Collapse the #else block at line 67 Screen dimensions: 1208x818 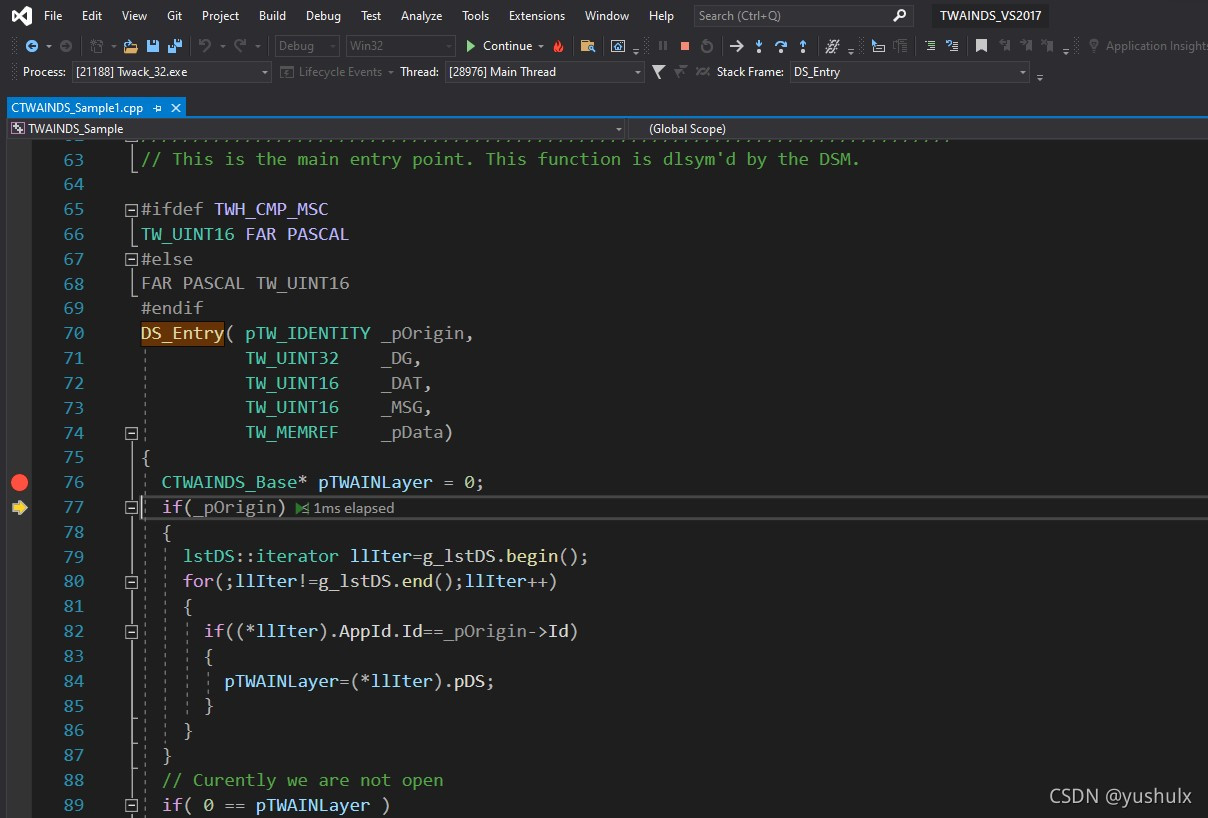131,259
